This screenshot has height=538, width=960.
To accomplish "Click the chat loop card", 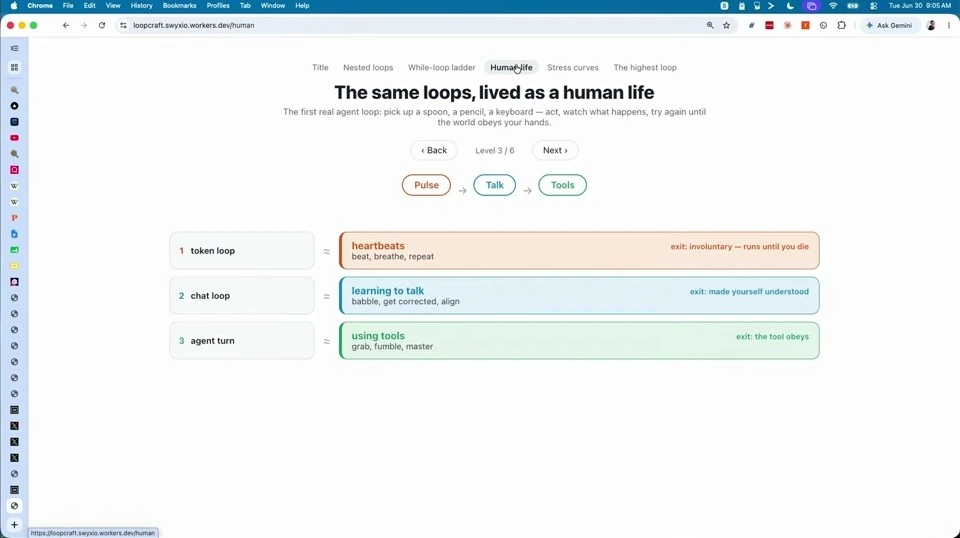I will click(x=242, y=296).
